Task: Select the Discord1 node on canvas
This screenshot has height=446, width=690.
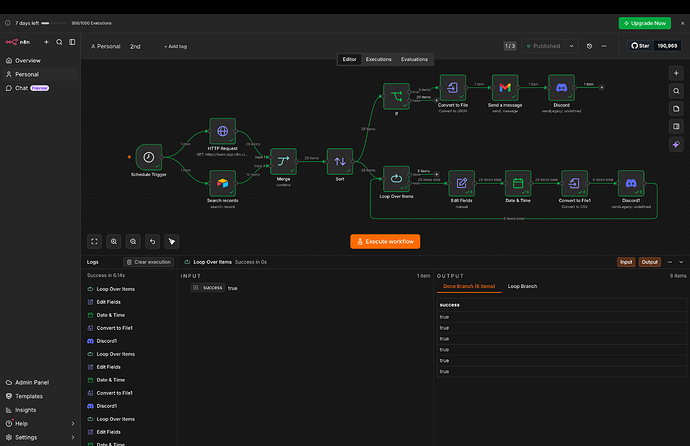Action: click(631, 183)
